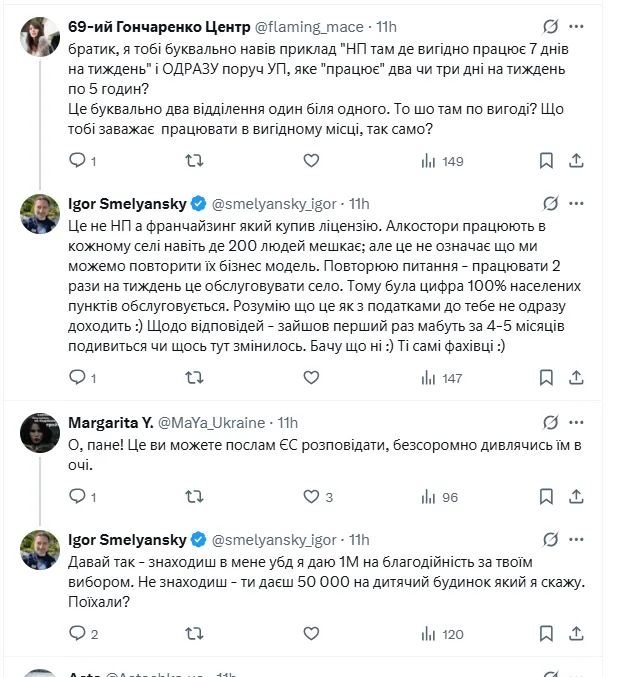Click the Grok icon on Margarita Y.'s tweet
The image size is (619, 677).
pos(548,423)
